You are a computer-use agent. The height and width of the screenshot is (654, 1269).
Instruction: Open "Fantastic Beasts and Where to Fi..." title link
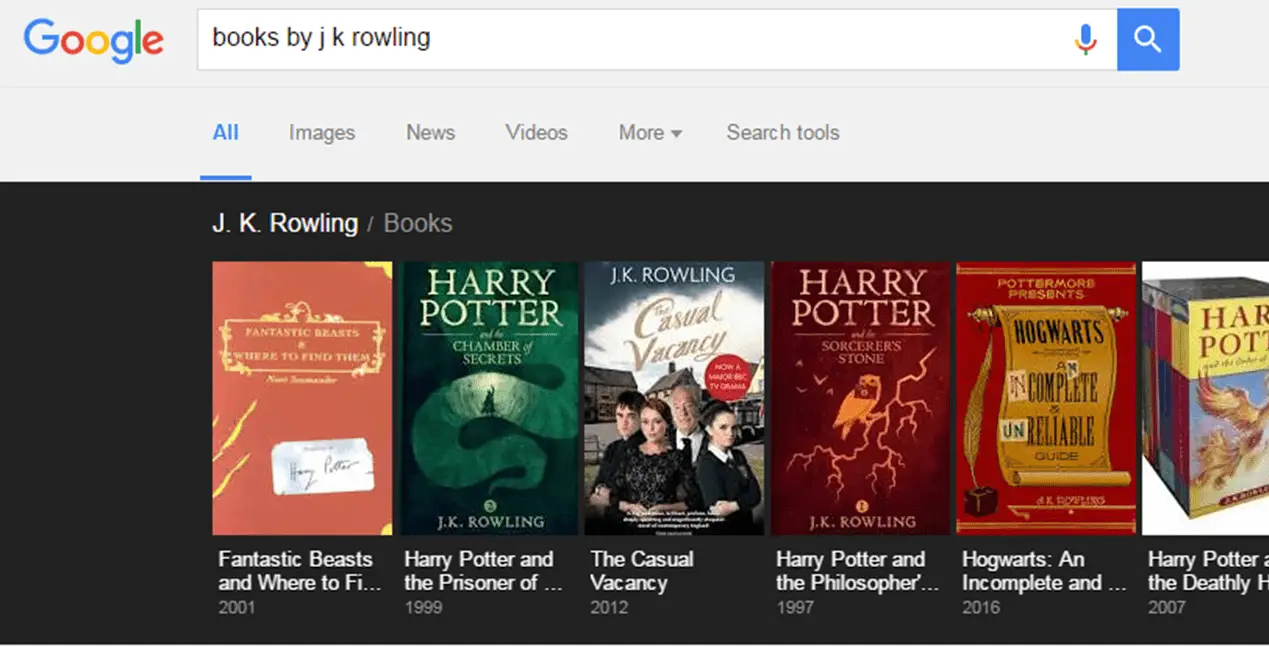(298, 571)
